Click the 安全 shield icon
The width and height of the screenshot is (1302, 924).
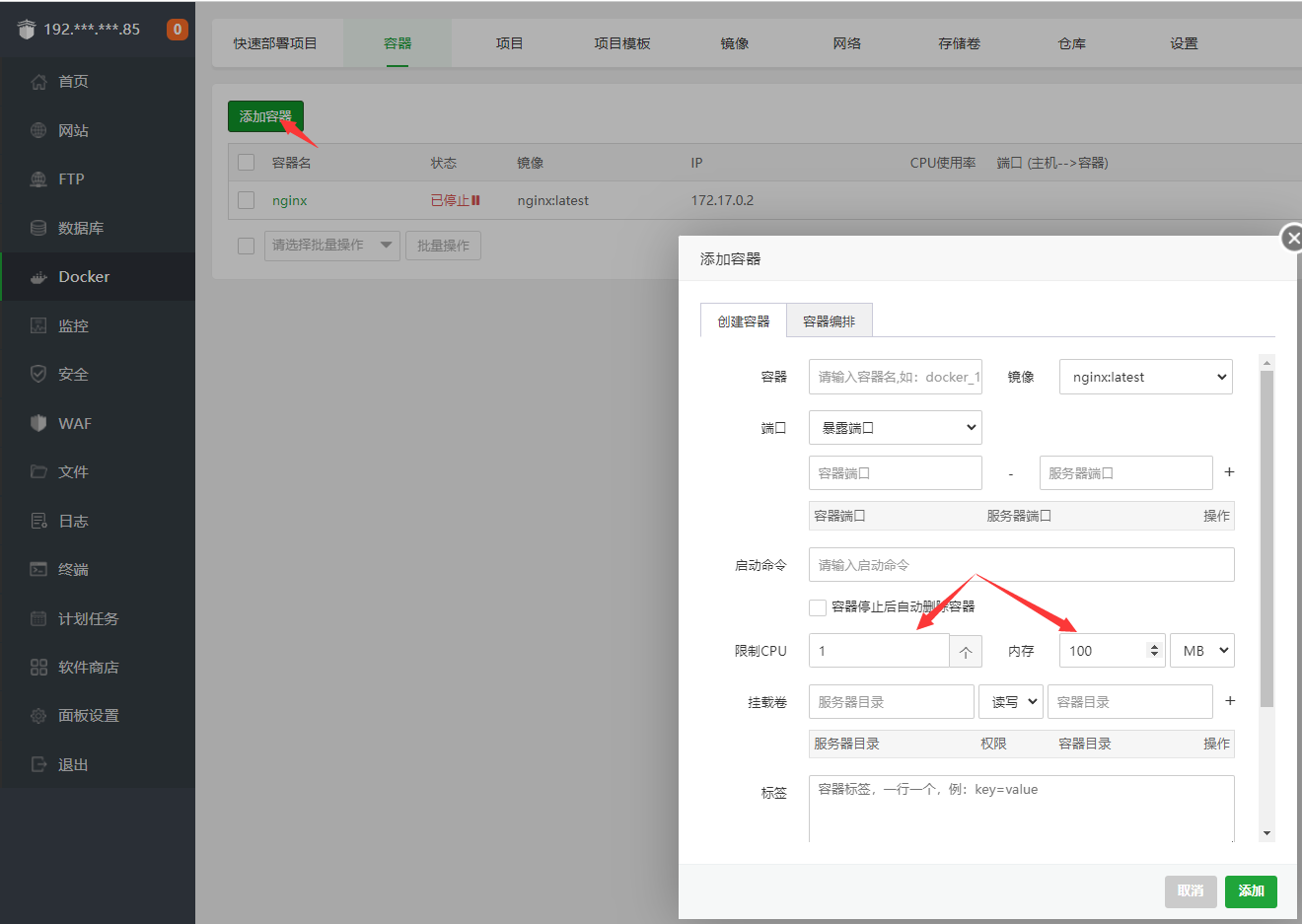(x=38, y=374)
